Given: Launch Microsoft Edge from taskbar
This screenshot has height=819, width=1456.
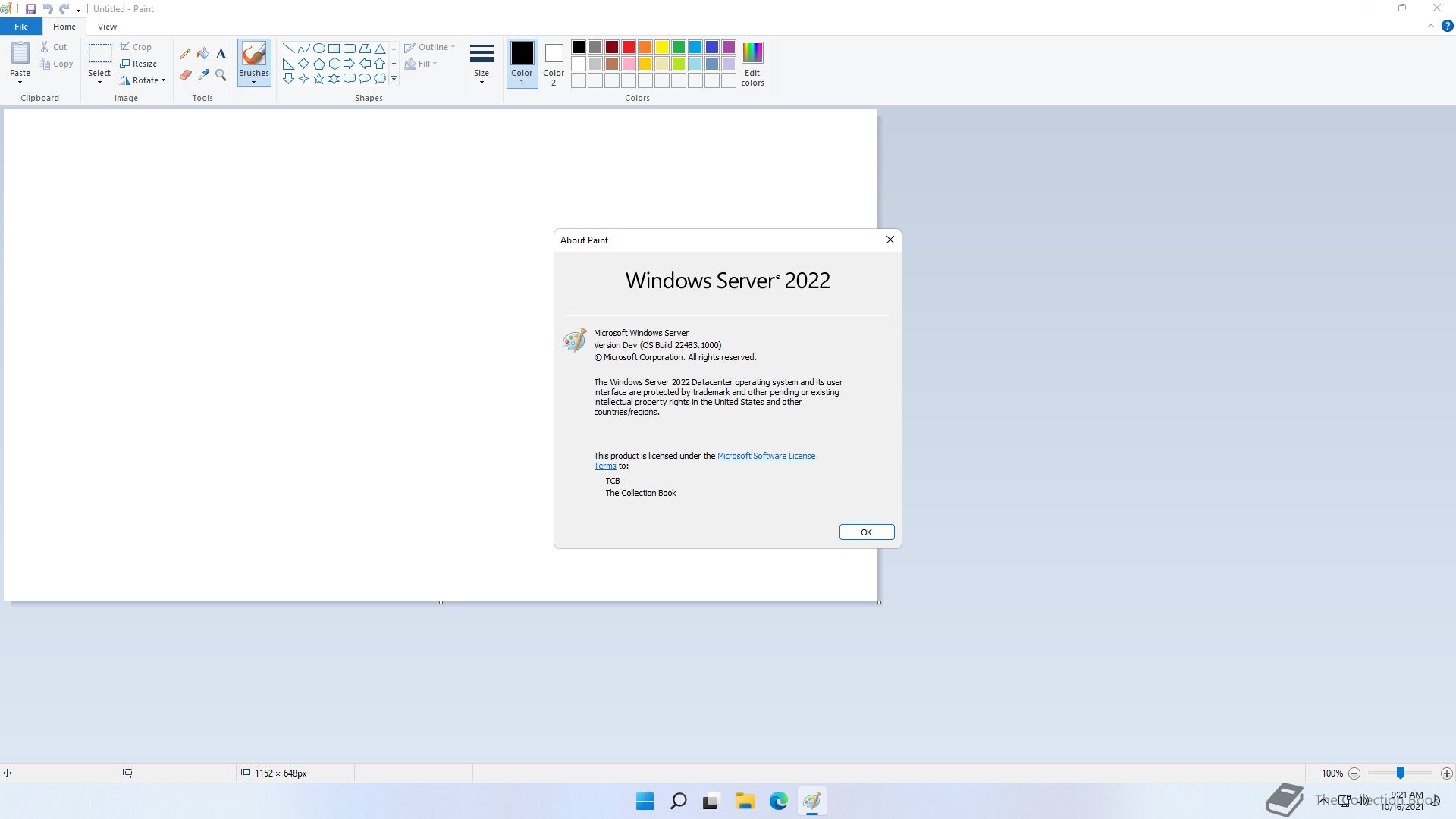Looking at the screenshot, I should (779, 802).
